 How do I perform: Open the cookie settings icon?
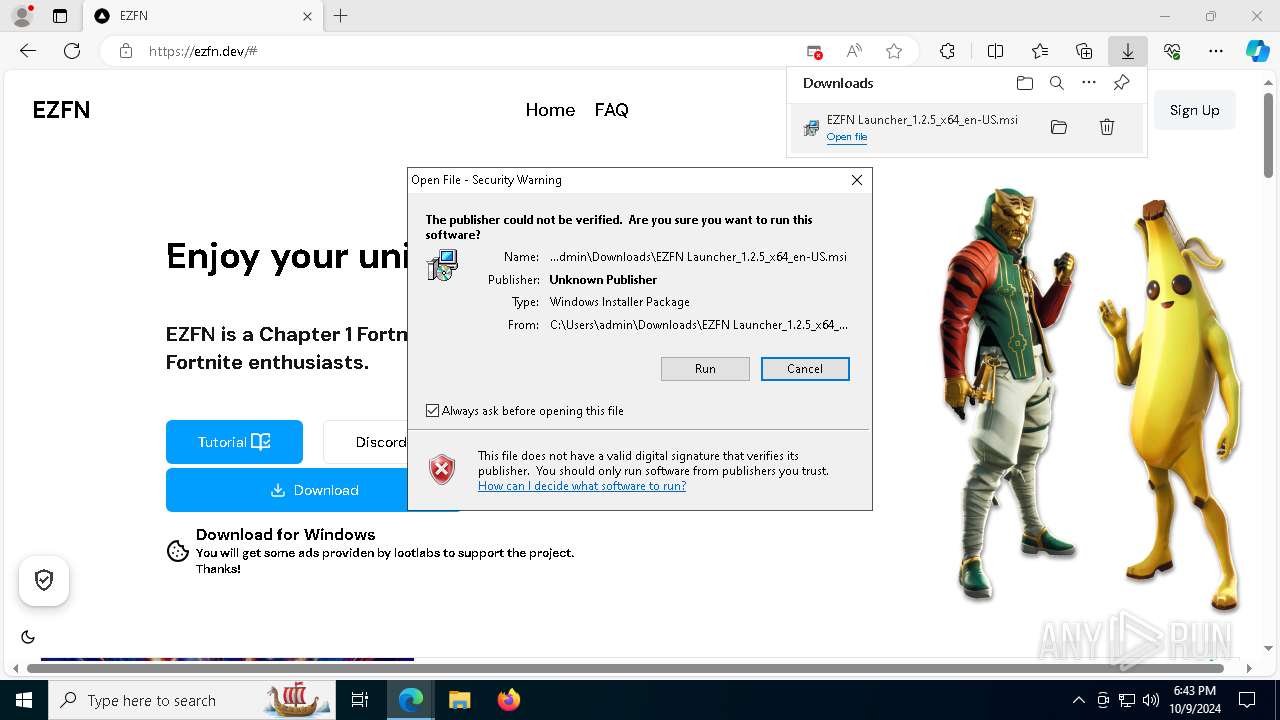tap(178, 551)
